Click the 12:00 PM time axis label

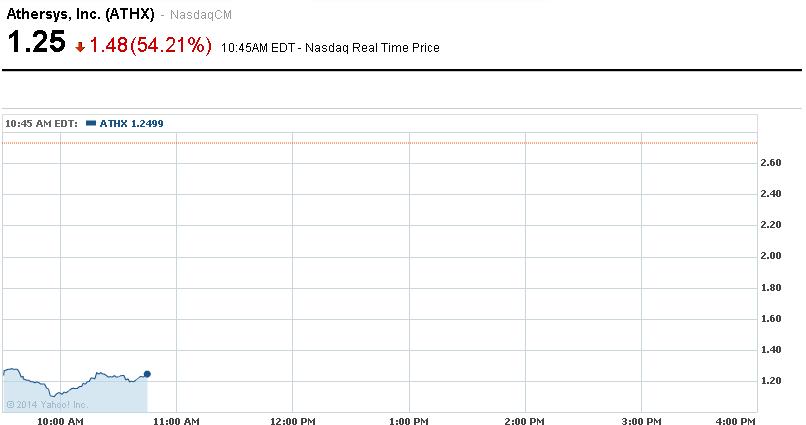292,421
